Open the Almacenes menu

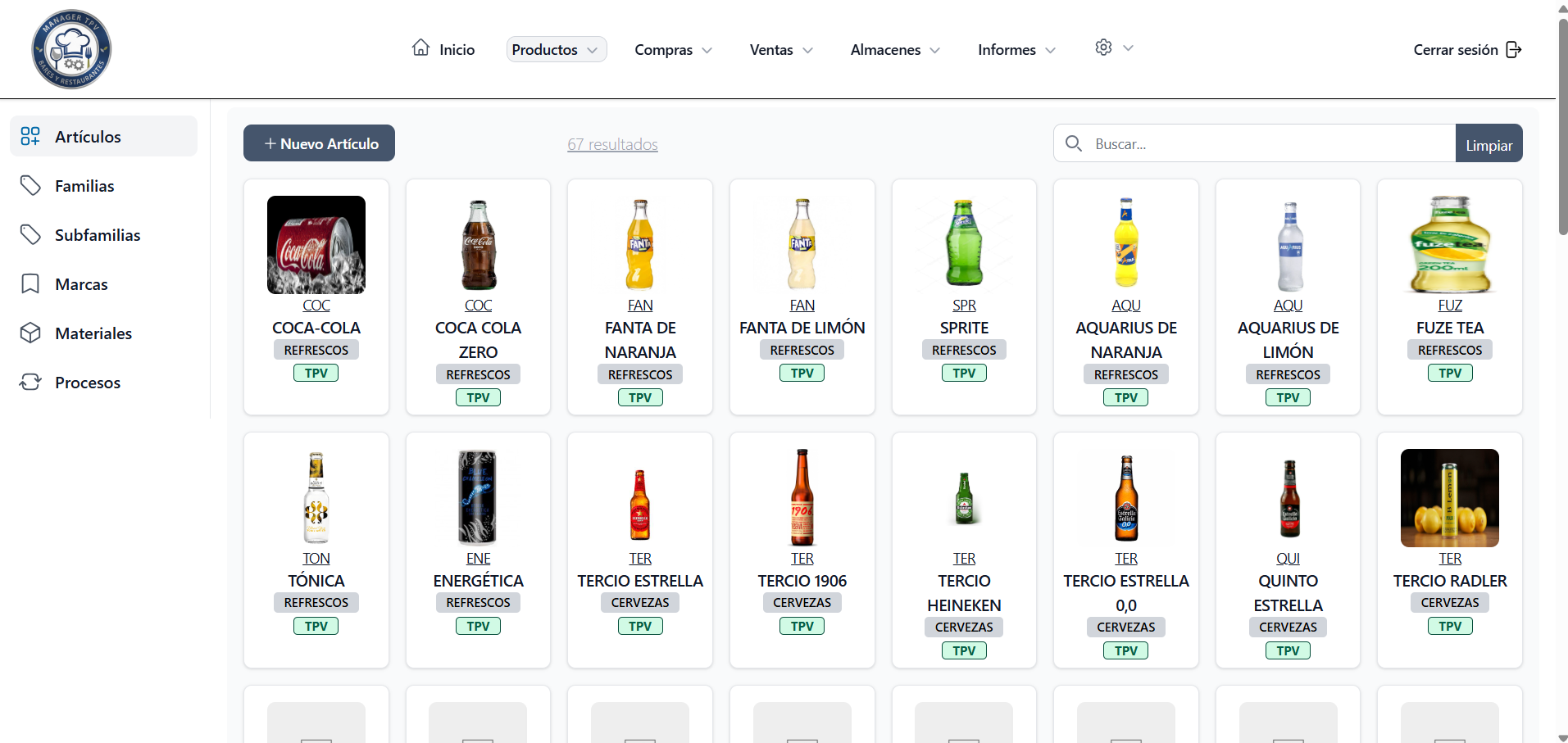(x=894, y=50)
